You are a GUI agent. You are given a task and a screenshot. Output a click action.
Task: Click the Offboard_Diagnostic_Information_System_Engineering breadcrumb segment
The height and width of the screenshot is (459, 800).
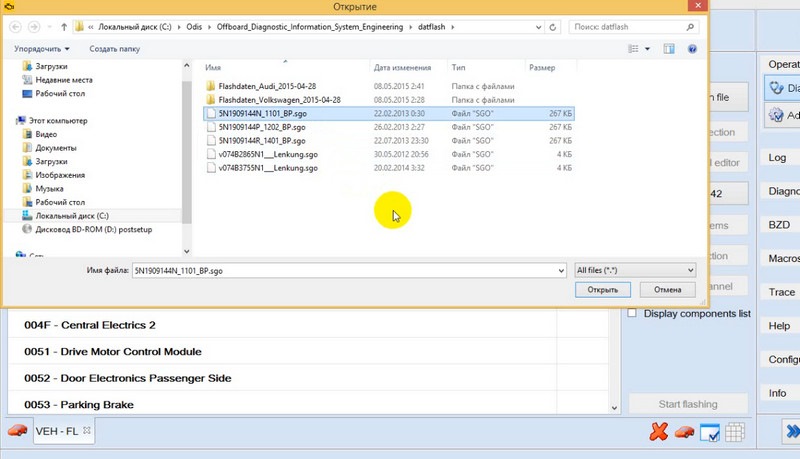310,27
